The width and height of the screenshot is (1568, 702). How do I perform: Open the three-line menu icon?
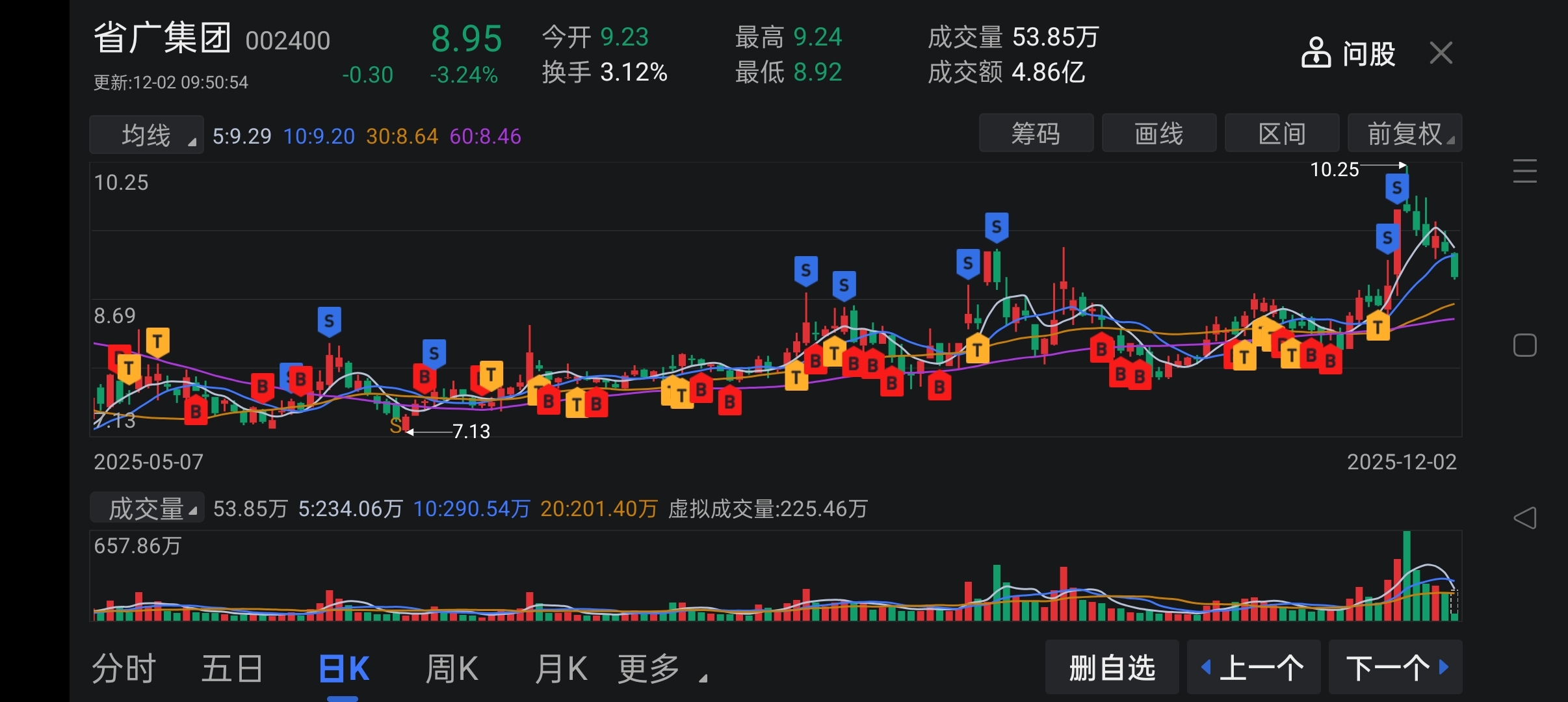point(1524,171)
